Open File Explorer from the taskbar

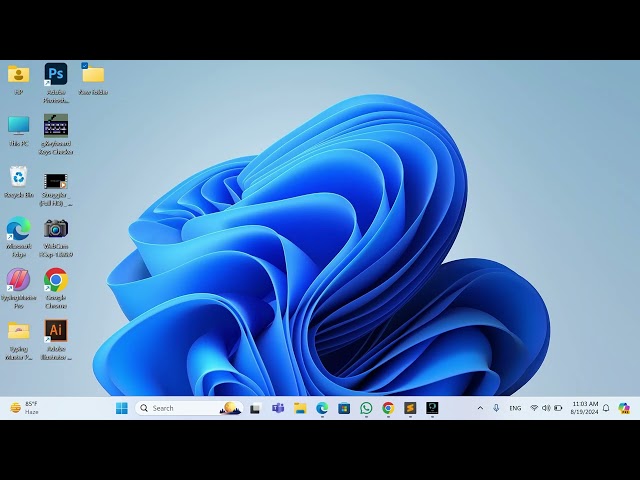(300, 408)
